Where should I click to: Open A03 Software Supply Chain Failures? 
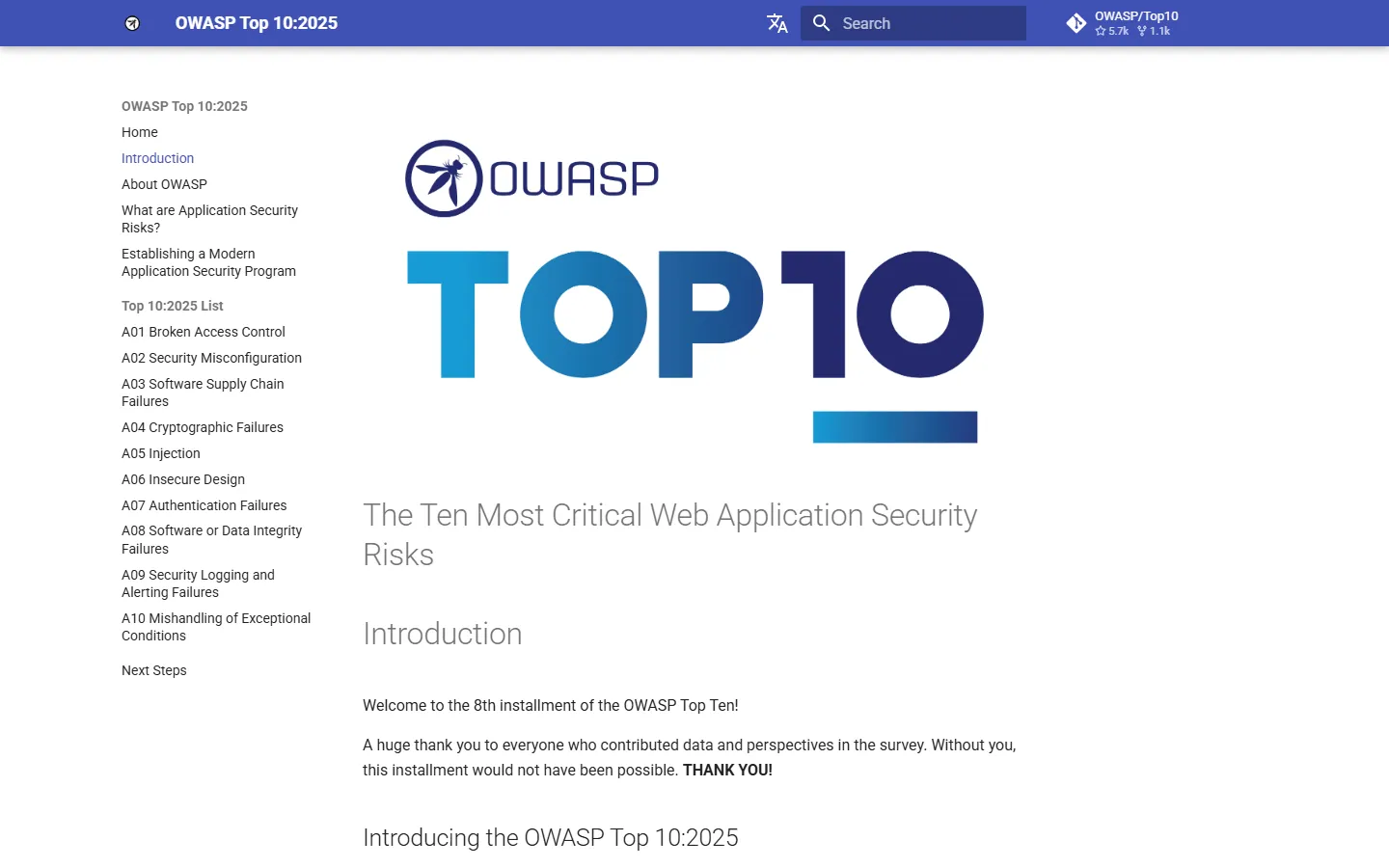pyautogui.click(x=203, y=393)
